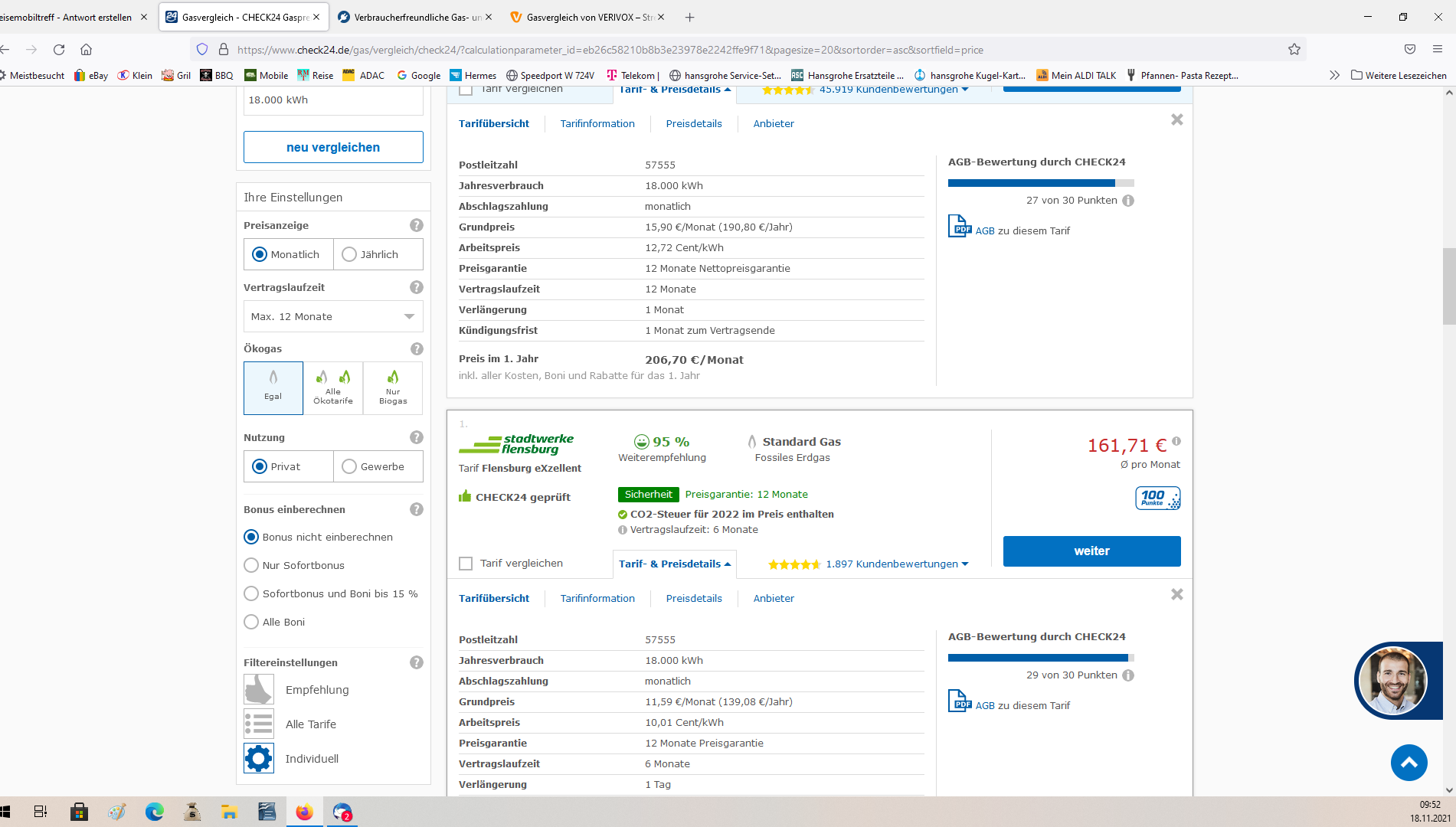Click info icon next to 29 von 30 Punkten
Image resolution: width=1456 pixels, height=827 pixels.
(x=1128, y=675)
